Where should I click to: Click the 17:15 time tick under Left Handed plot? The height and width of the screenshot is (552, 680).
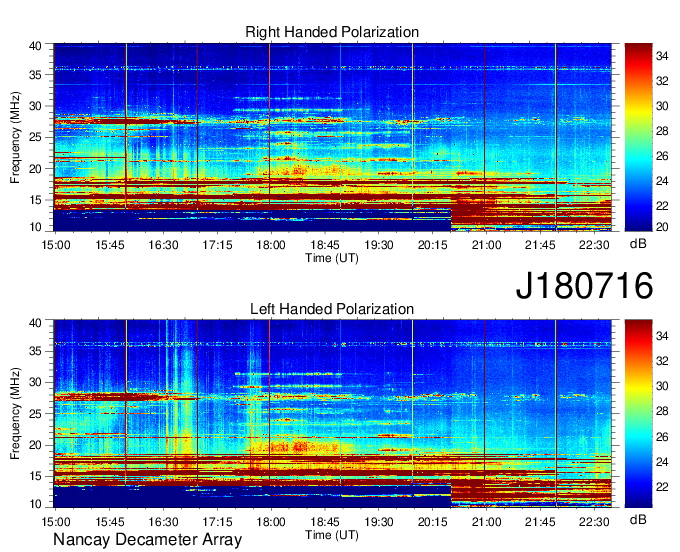click(217, 521)
